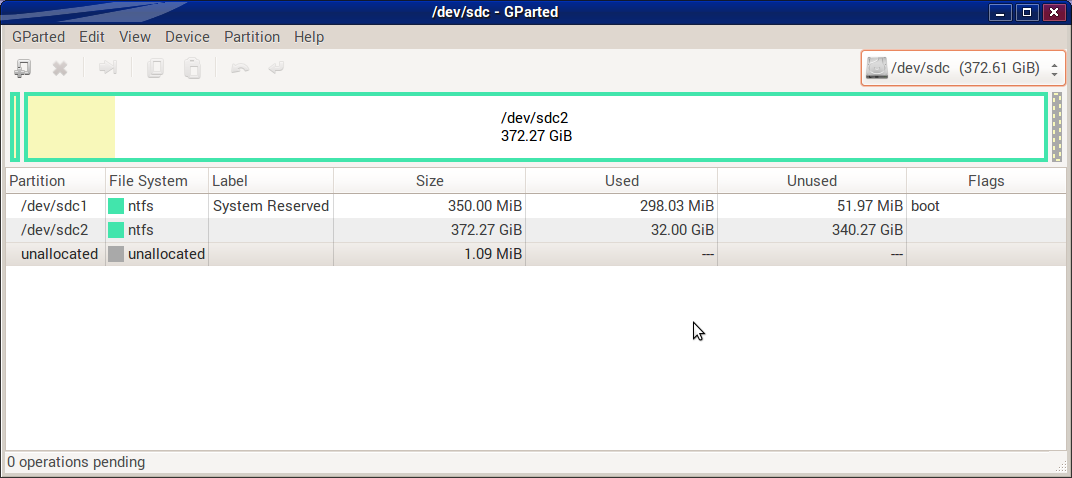Image resolution: width=1072 pixels, height=478 pixels.
Task: Click the Apply all operations icon
Action: pos(276,68)
